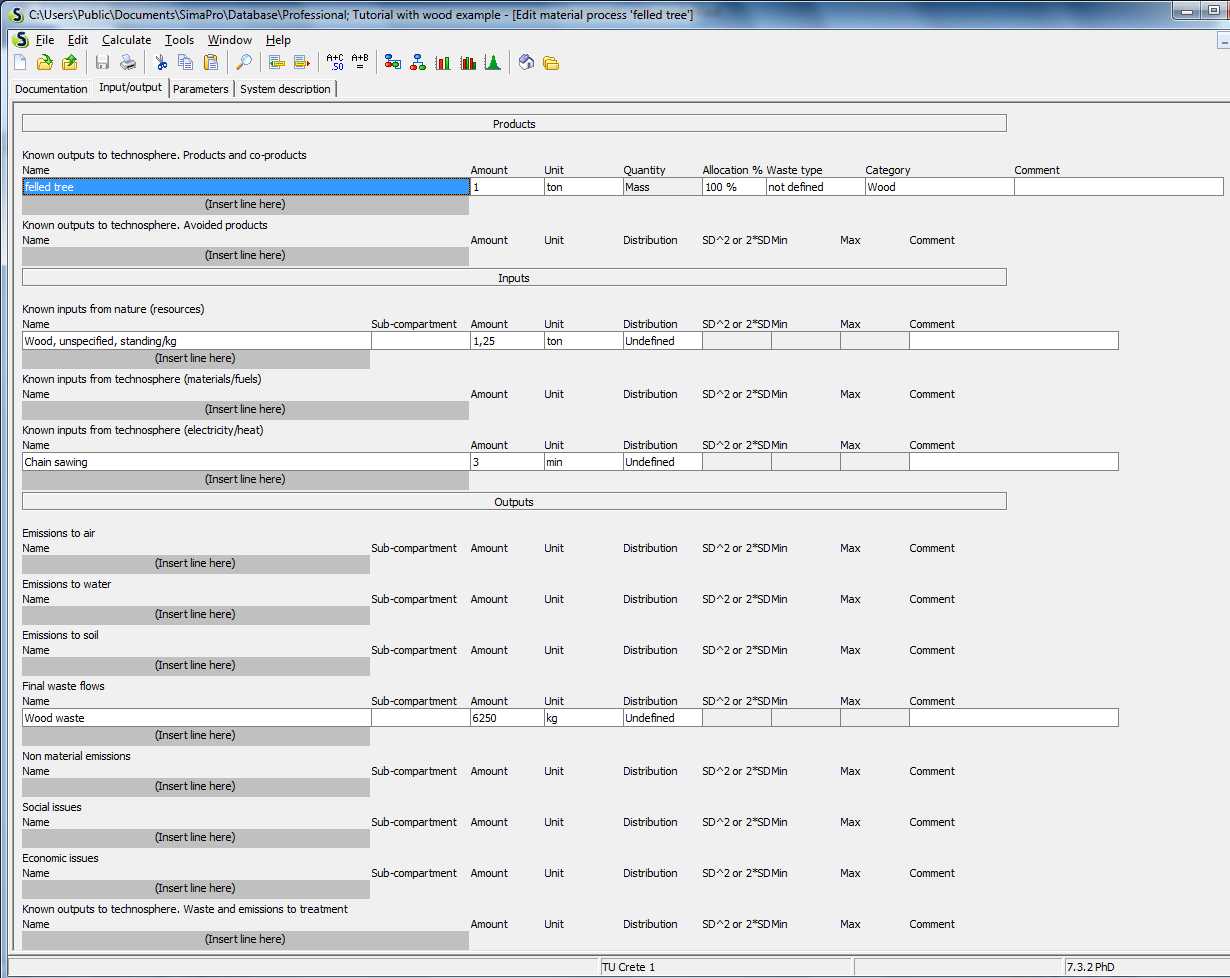Click the Cut scissors icon

tap(161, 63)
